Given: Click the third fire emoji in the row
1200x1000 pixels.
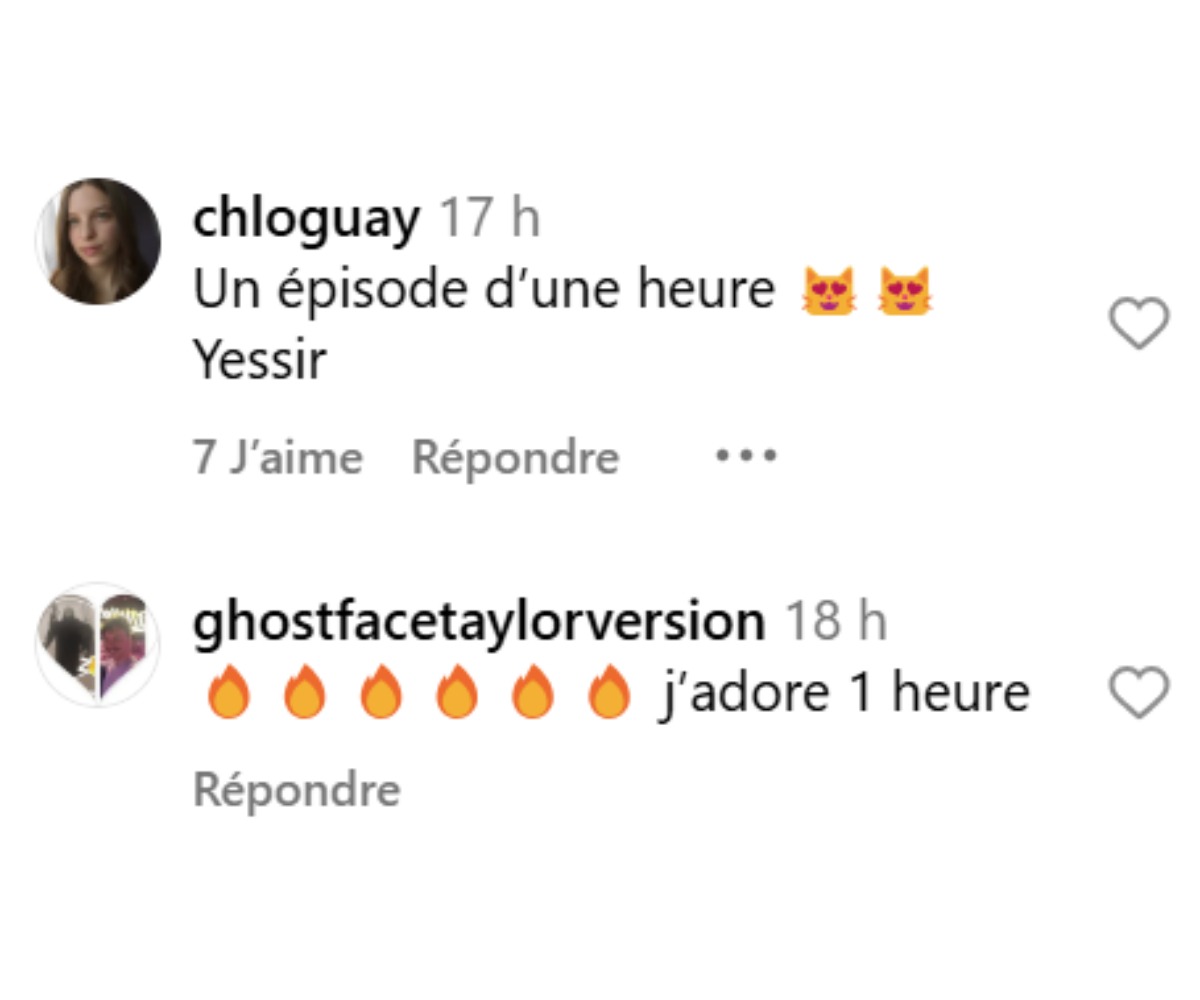Looking at the screenshot, I should pos(380,693).
